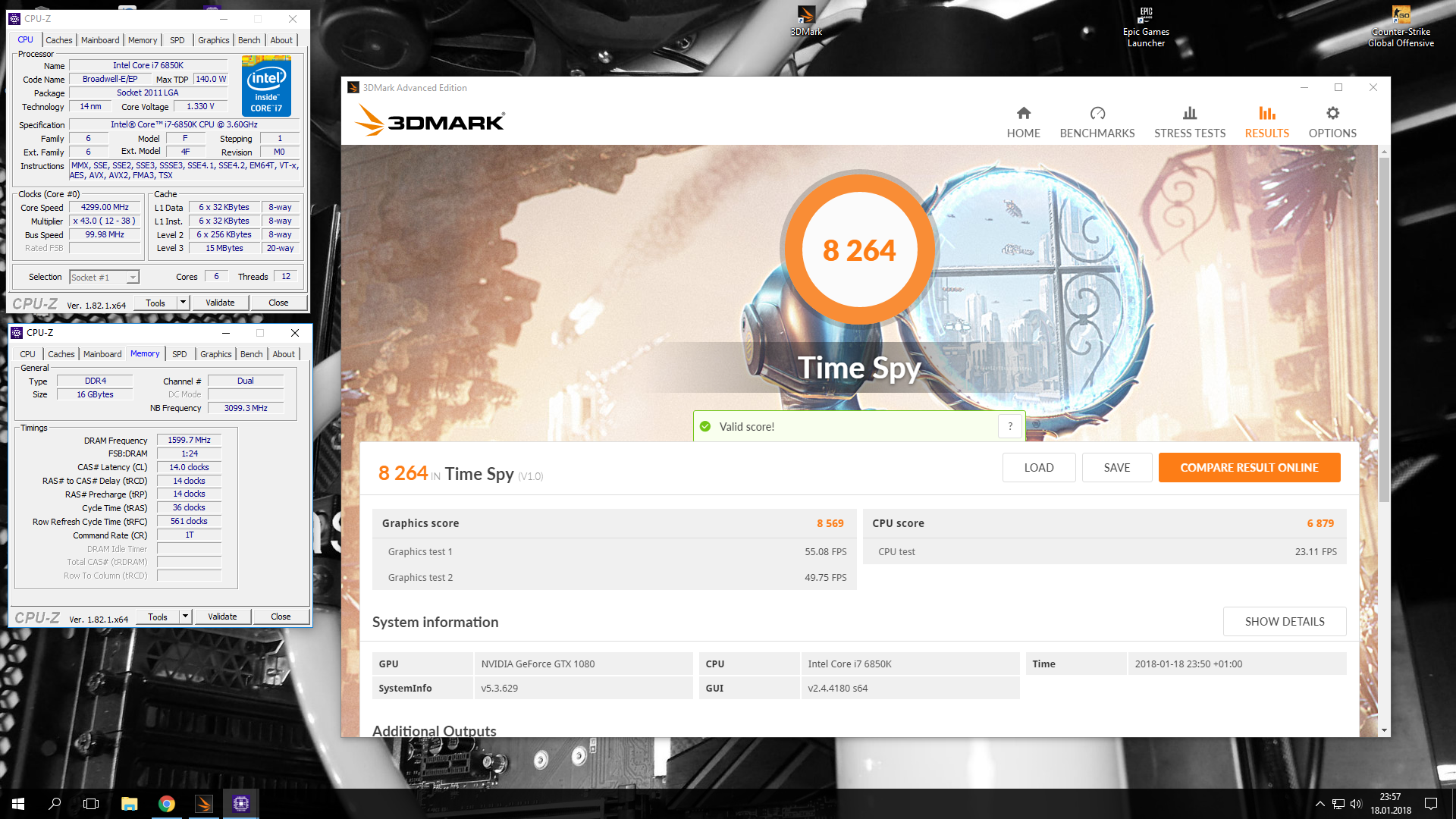1456x819 pixels.
Task: Click the LOAD result button
Action: click(x=1039, y=468)
